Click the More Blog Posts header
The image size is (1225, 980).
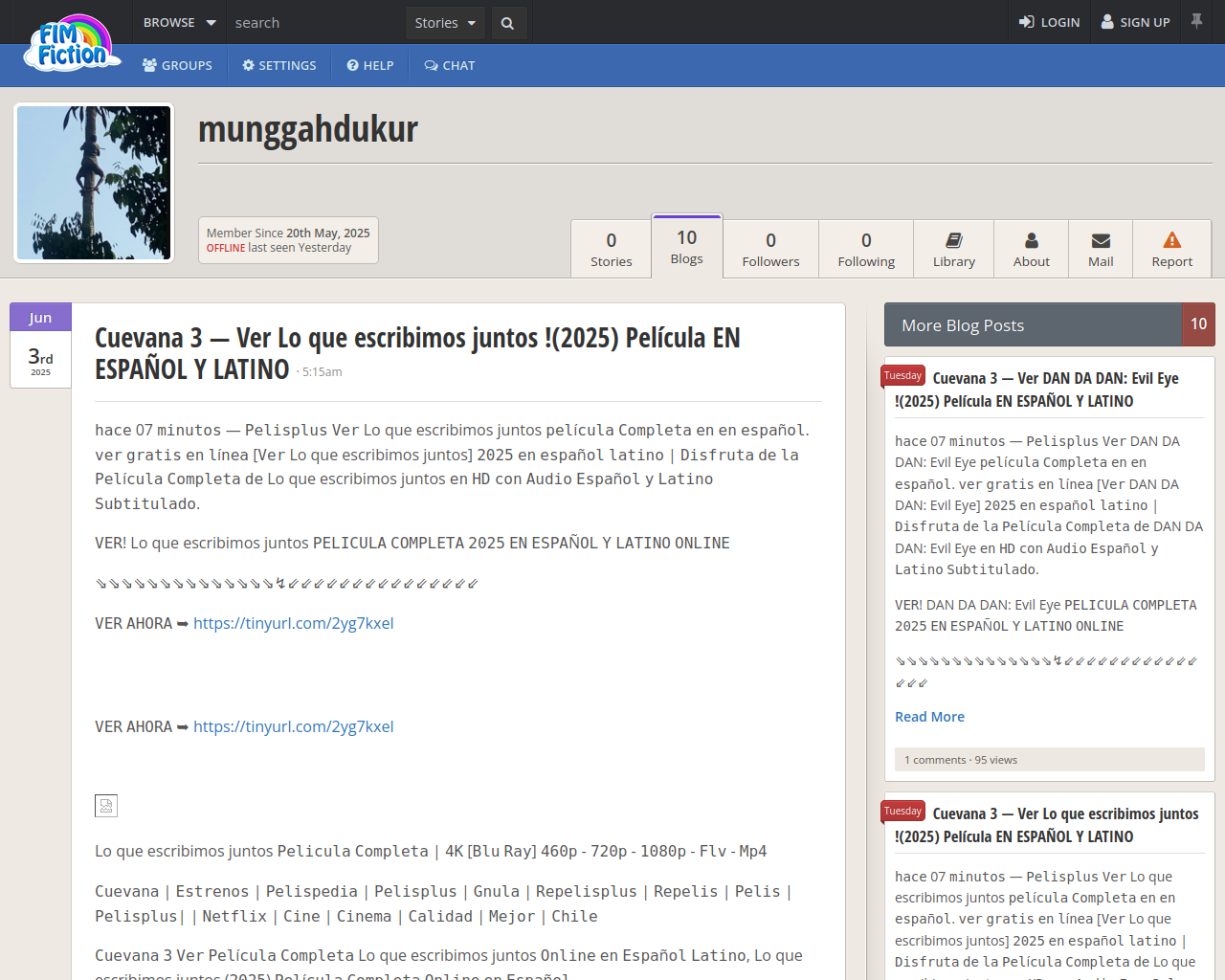(1034, 324)
